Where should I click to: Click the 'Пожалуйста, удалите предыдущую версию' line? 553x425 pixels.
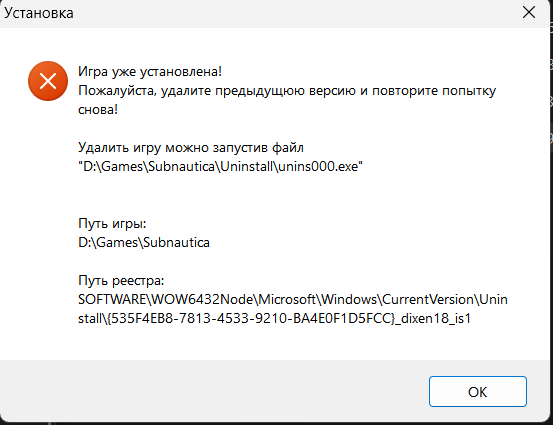(x=287, y=91)
